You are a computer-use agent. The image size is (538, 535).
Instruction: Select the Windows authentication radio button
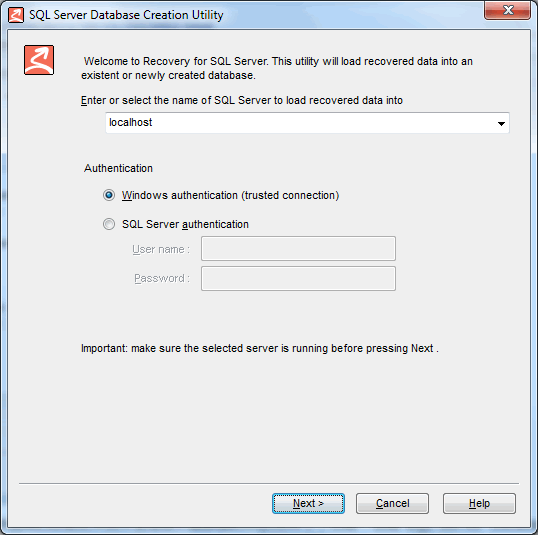click(x=109, y=195)
